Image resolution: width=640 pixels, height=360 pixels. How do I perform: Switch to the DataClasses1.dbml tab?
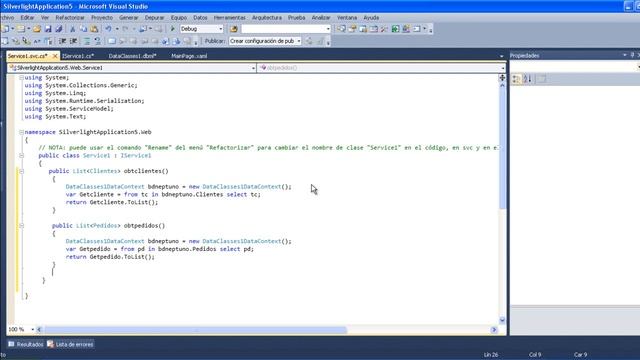133,56
